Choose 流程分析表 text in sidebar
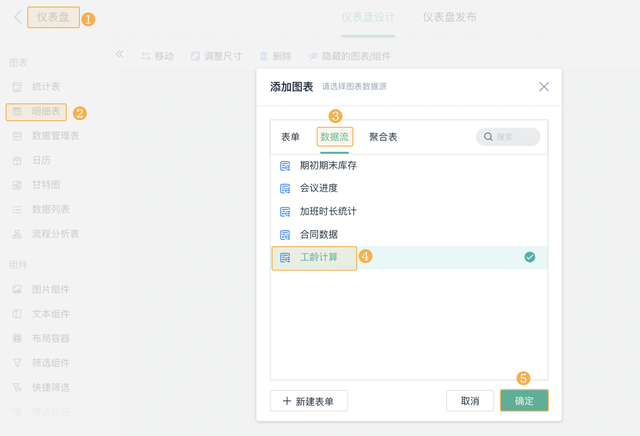Screen dimensions: 640x436 pos(56,234)
